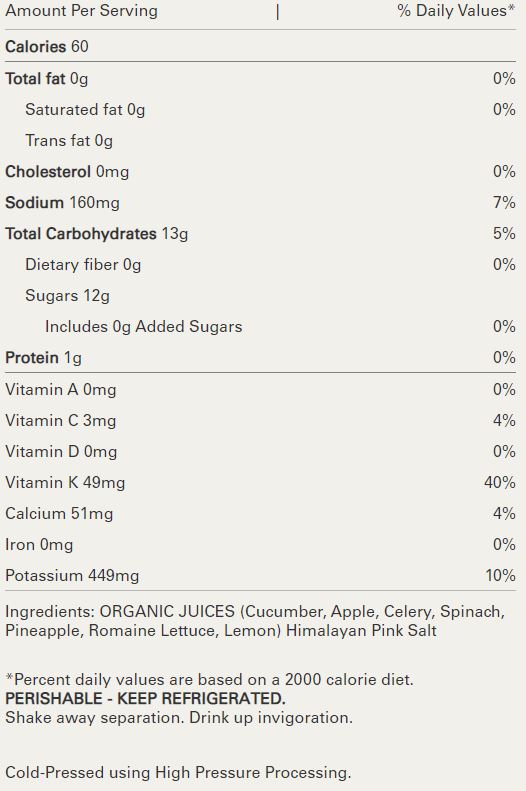526x791 pixels.
Task: Click the Ingredients ORGANIC JUICES text
Action: [x=120, y=611]
